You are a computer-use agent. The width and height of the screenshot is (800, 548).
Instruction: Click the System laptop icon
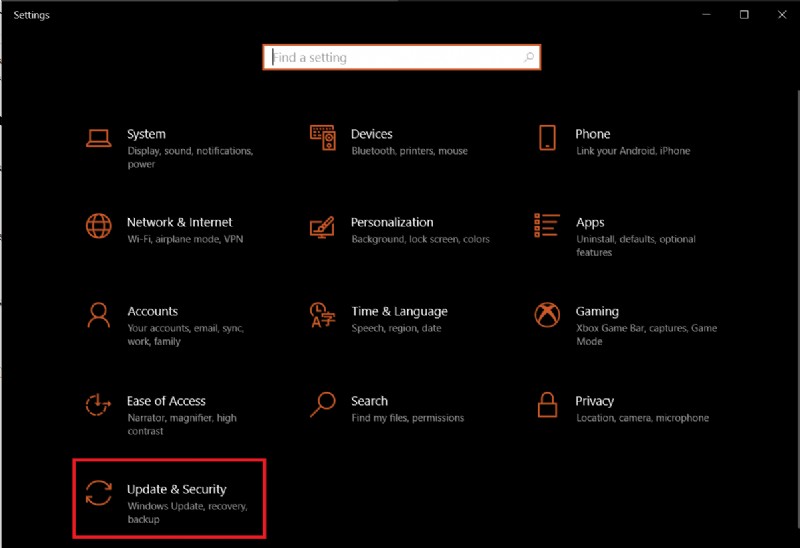coord(98,138)
